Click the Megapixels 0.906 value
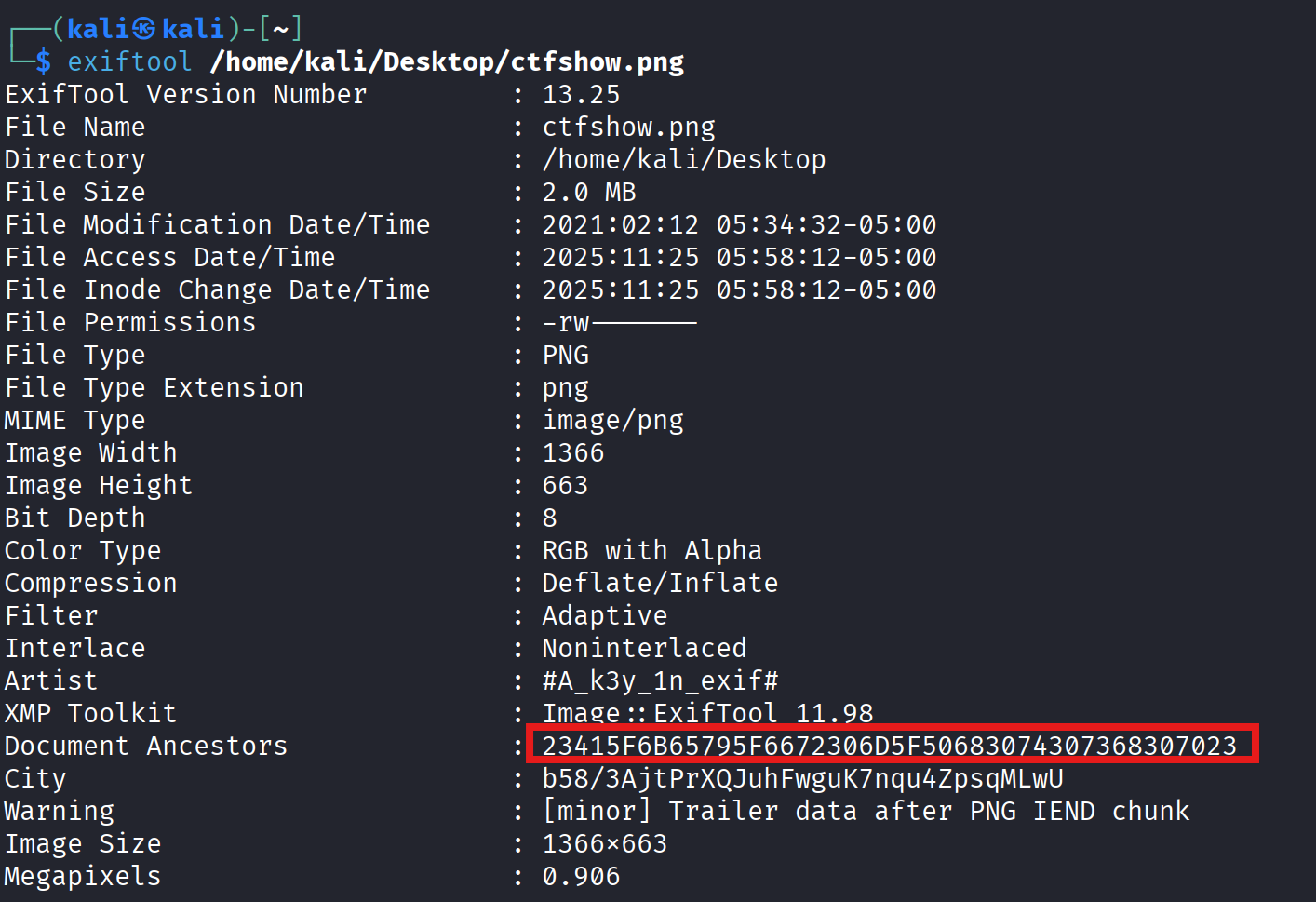Screen dimensions: 1316x902 click(581, 876)
